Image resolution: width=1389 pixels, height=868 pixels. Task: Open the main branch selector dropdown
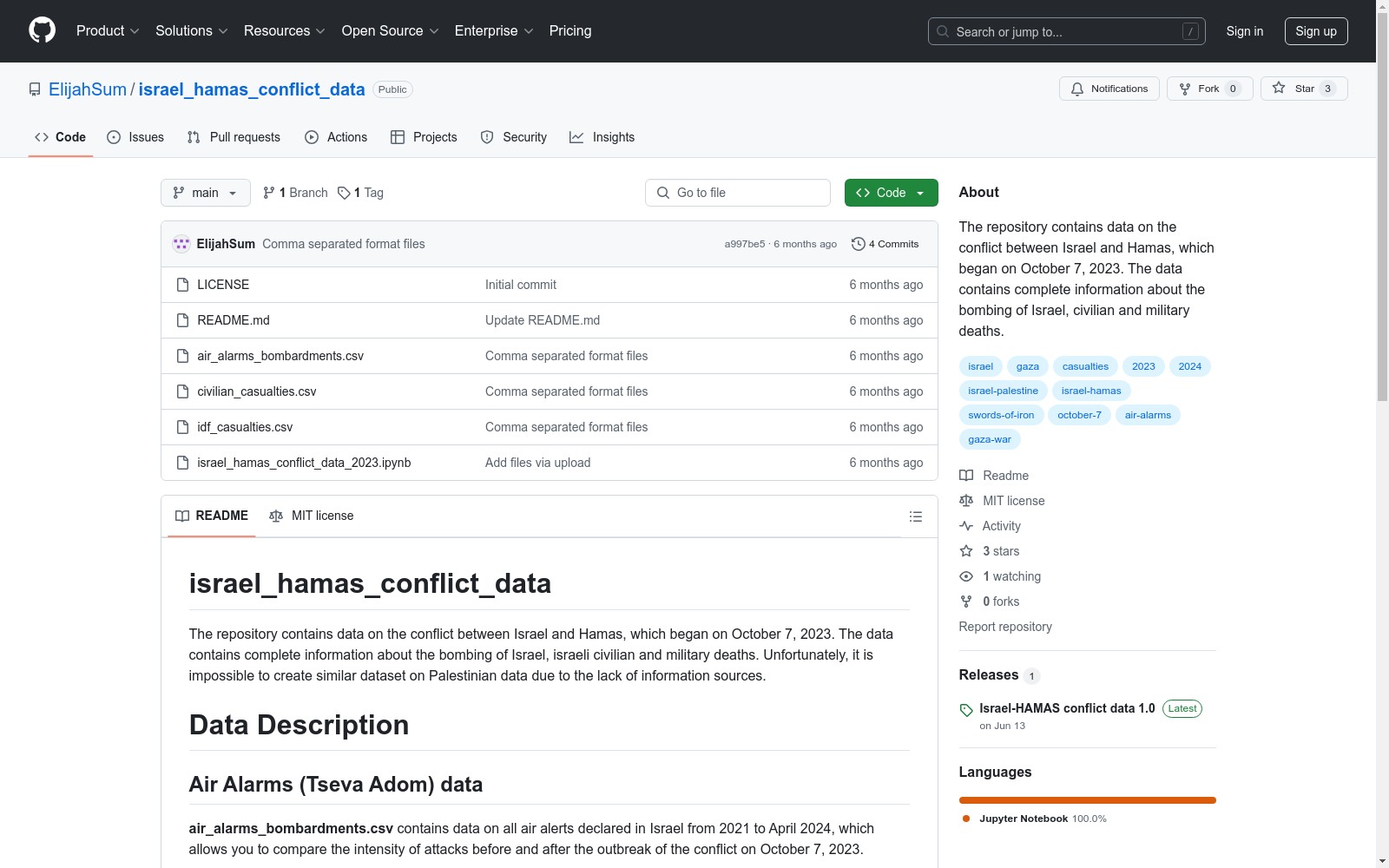pyautogui.click(x=206, y=193)
